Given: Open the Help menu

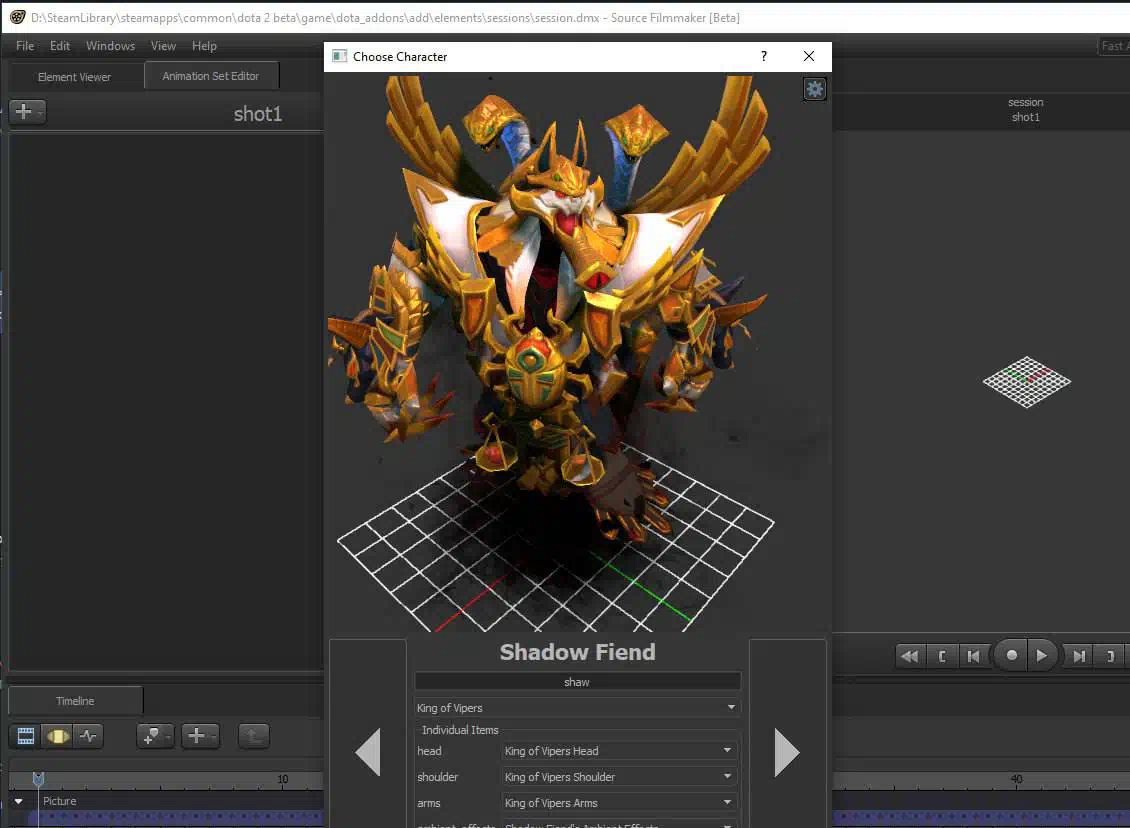Looking at the screenshot, I should coord(204,45).
